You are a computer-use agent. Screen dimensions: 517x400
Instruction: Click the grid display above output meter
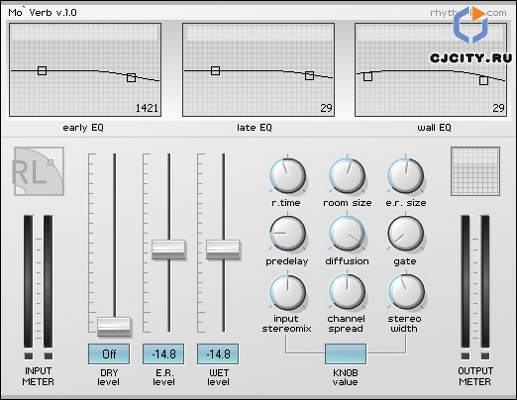point(475,171)
